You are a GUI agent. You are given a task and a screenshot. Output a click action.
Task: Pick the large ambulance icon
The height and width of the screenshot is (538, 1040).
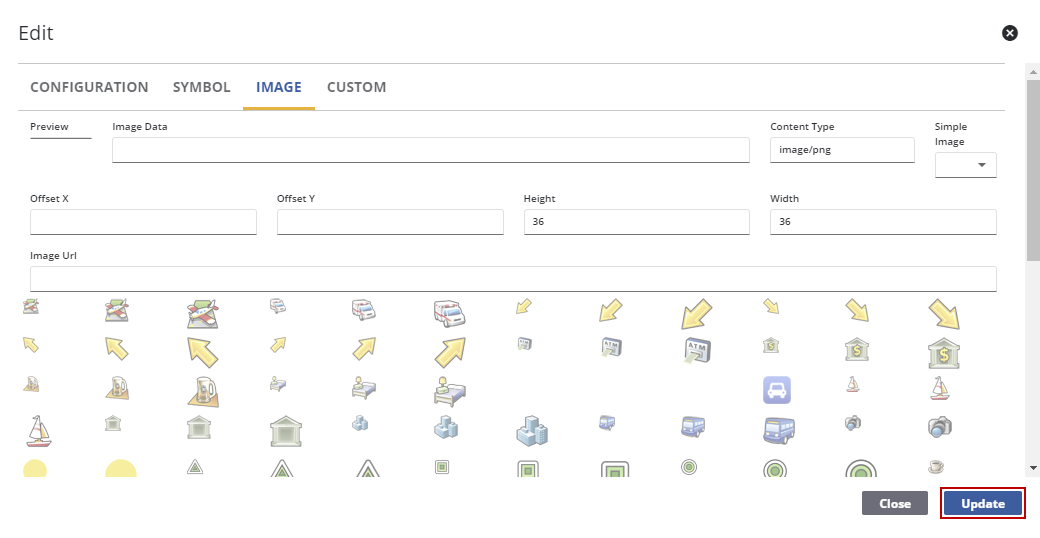tap(449, 312)
